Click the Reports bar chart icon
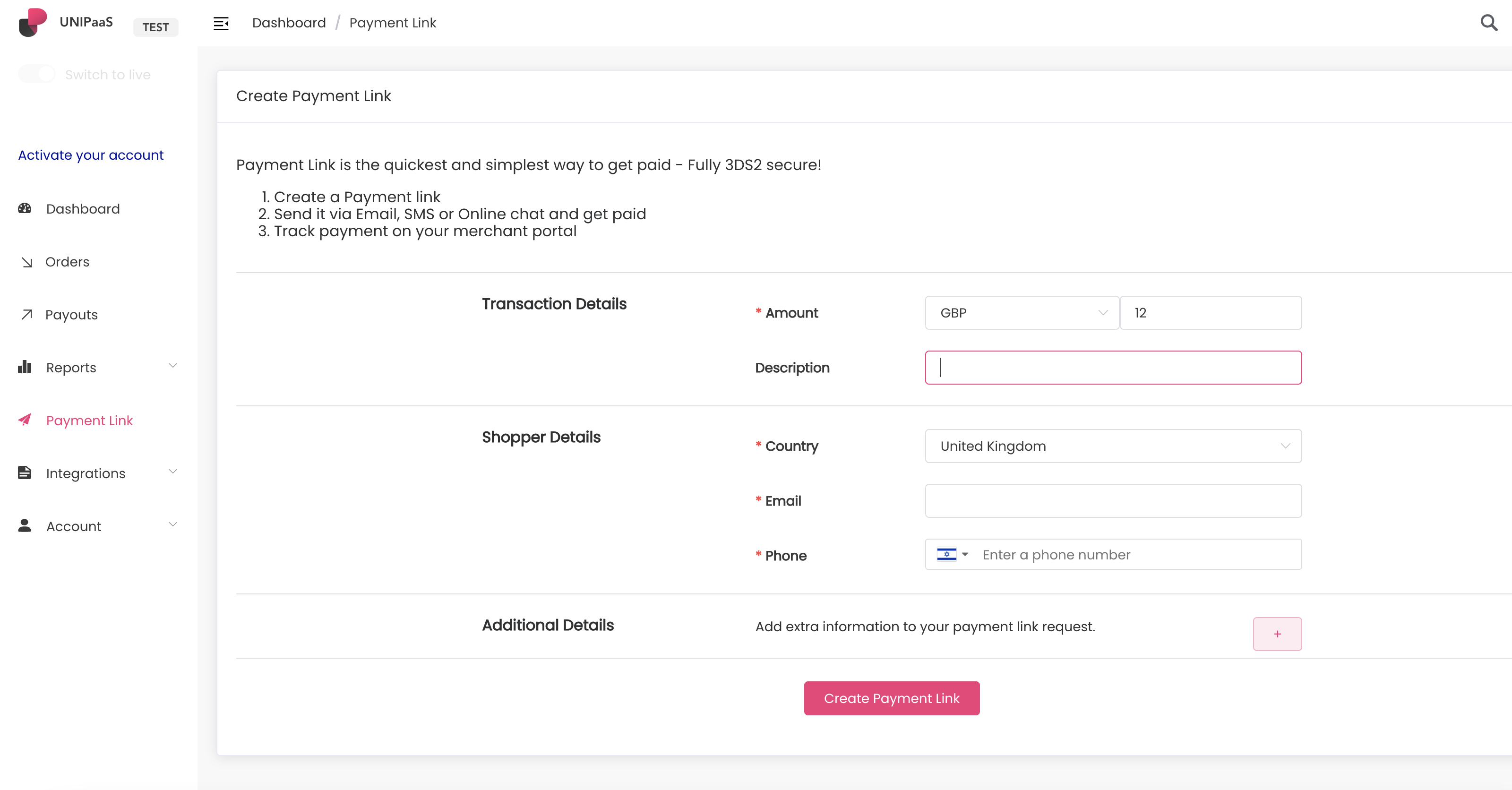The height and width of the screenshot is (790, 1512). click(25, 368)
